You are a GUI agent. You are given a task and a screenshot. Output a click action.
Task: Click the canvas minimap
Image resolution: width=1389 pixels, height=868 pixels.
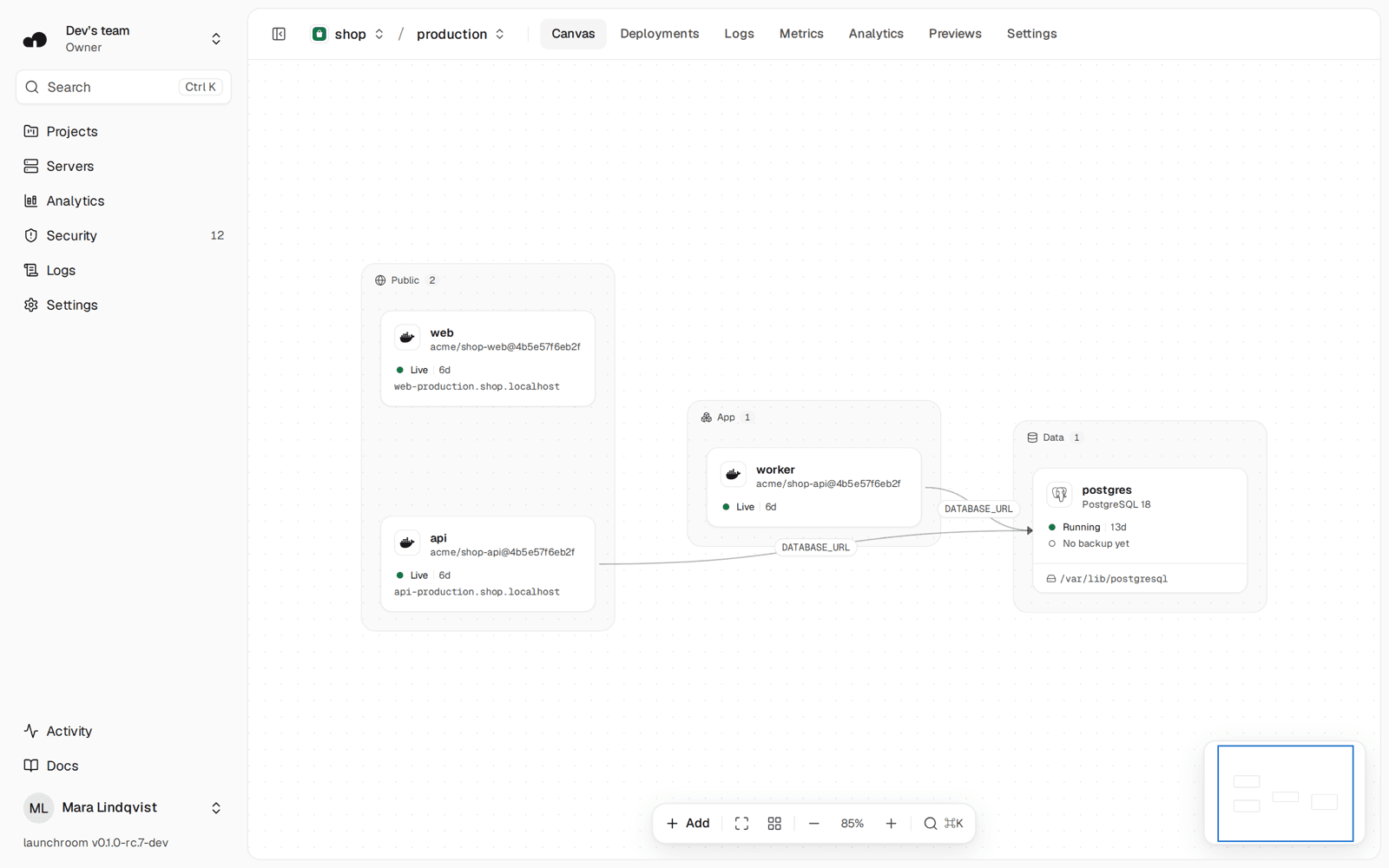pyautogui.click(x=1285, y=793)
